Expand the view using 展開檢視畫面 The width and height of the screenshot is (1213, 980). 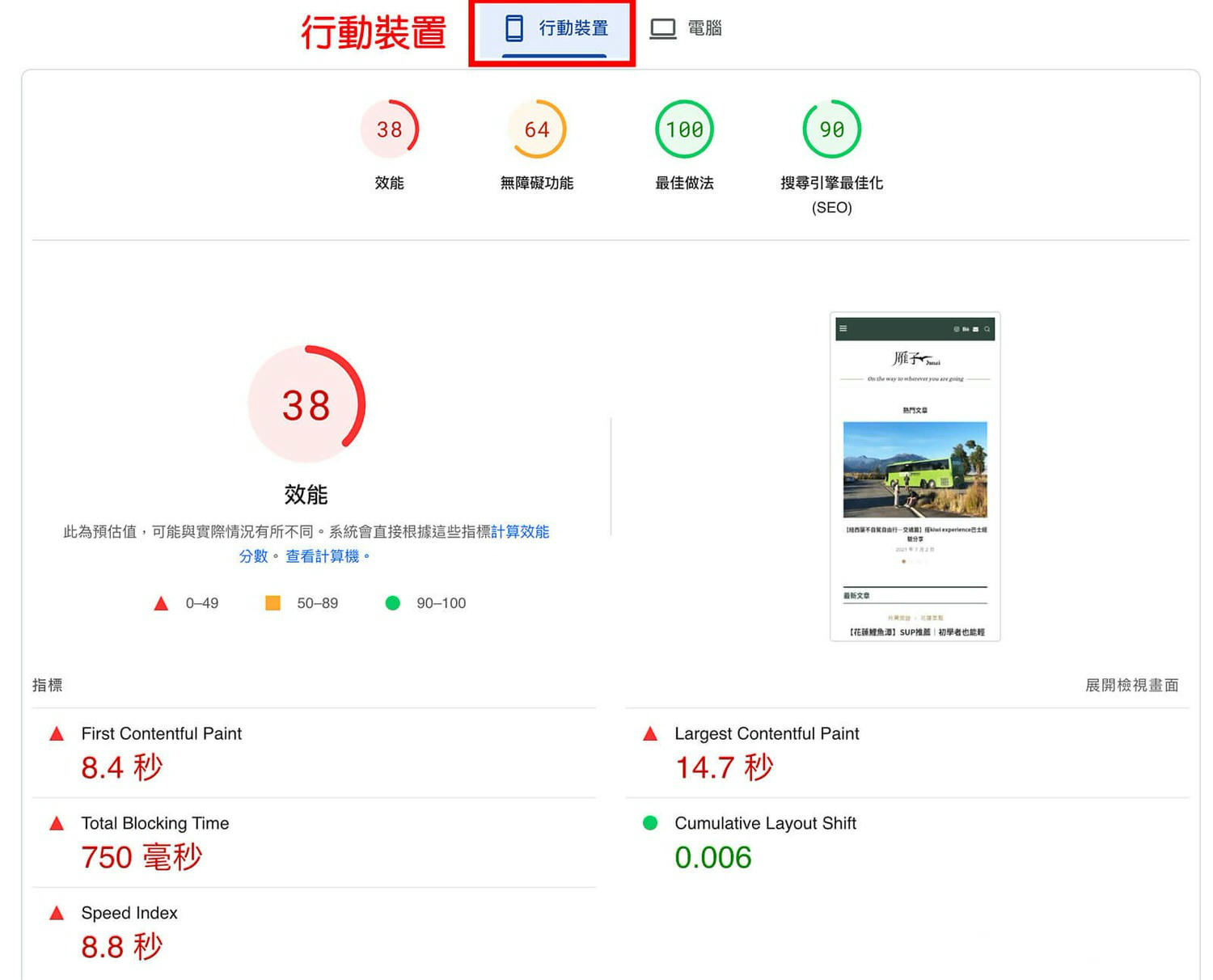[x=1132, y=685]
